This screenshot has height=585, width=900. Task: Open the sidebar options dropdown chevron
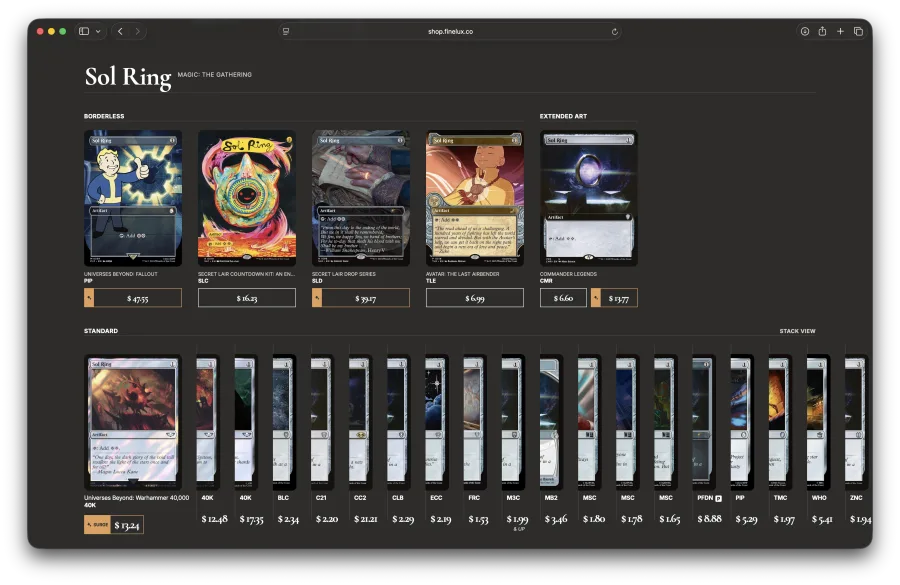[x=98, y=32]
